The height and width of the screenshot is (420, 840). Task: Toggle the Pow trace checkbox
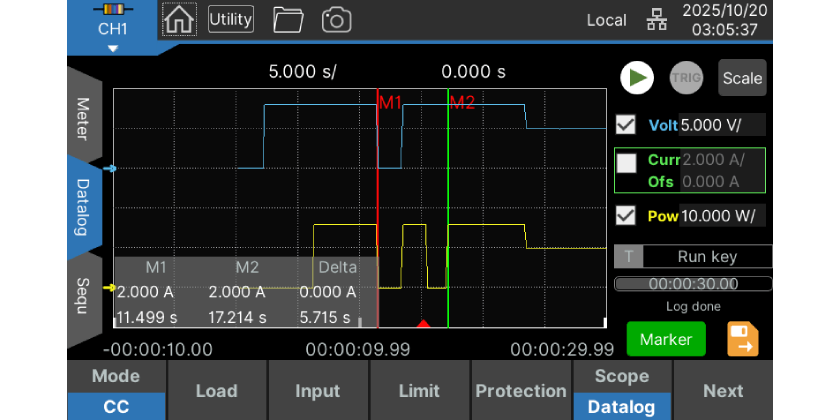tap(627, 216)
